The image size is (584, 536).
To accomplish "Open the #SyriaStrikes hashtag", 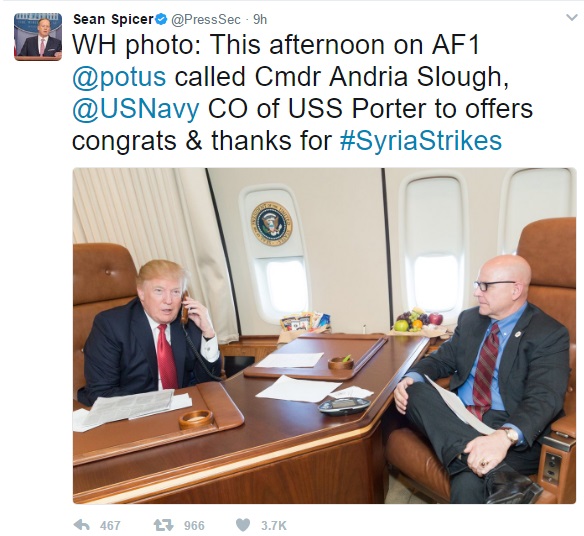I will point(421,141).
